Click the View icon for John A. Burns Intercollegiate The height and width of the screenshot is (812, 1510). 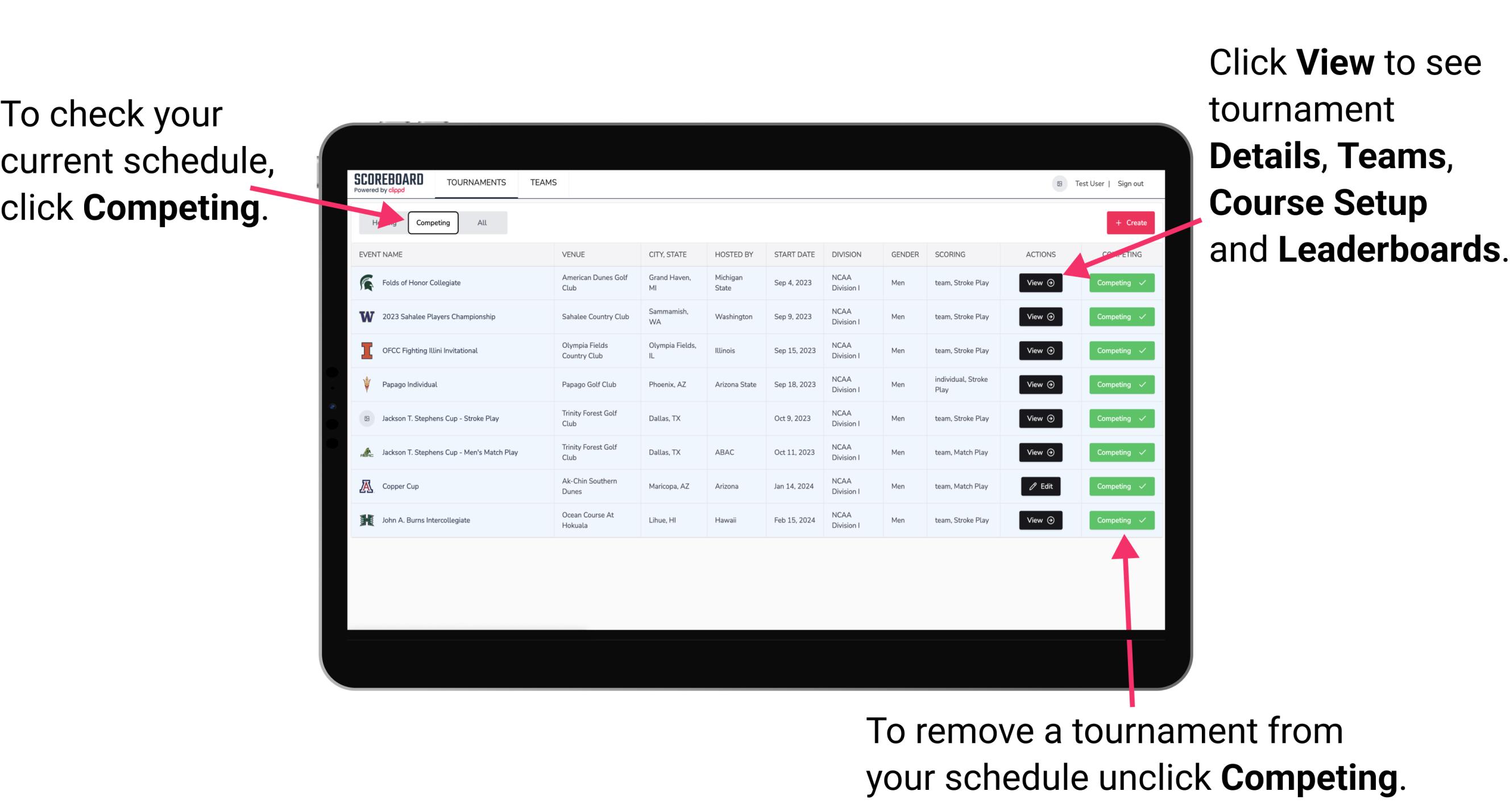[x=1040, y=520]
